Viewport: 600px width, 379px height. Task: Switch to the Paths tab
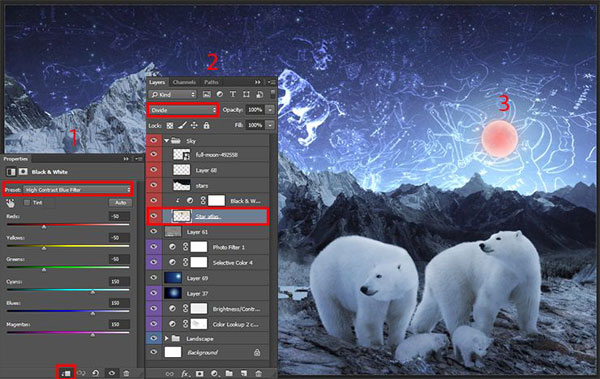[211, 82]
